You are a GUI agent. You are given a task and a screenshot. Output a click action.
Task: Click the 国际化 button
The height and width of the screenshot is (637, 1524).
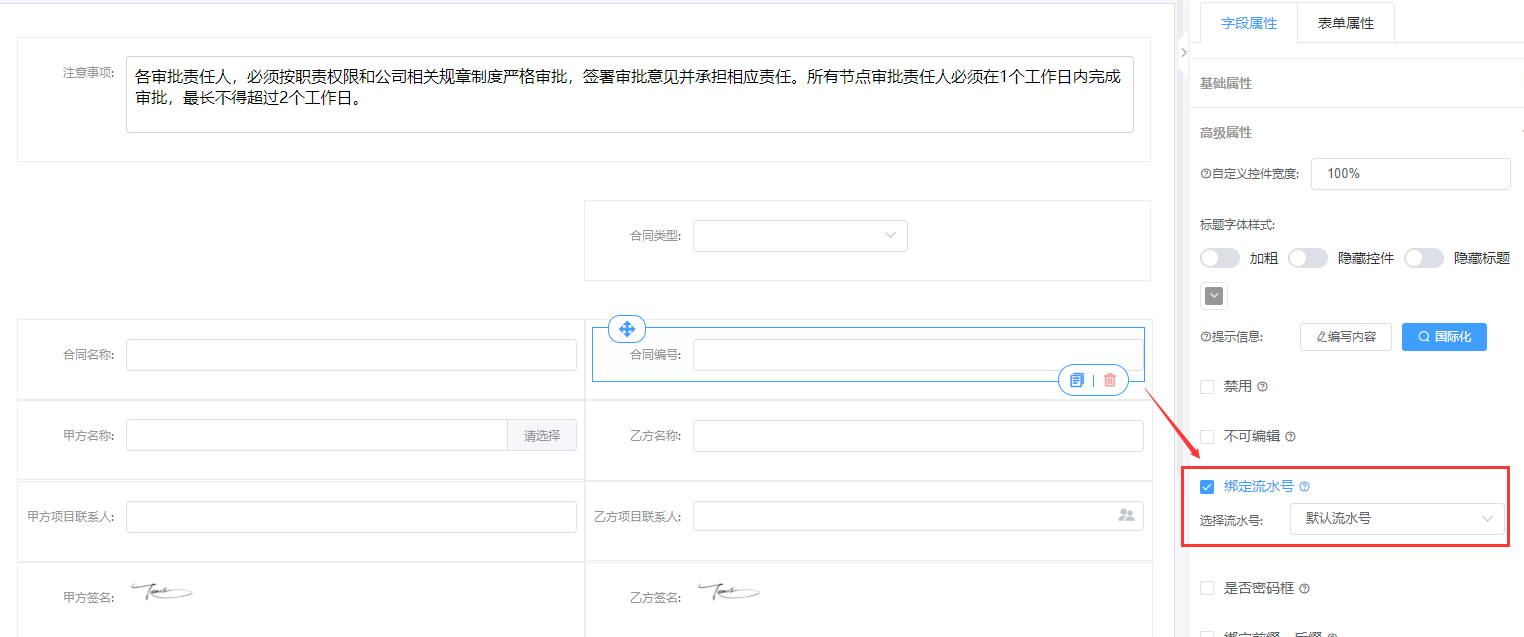click(x=1444, y=337)
